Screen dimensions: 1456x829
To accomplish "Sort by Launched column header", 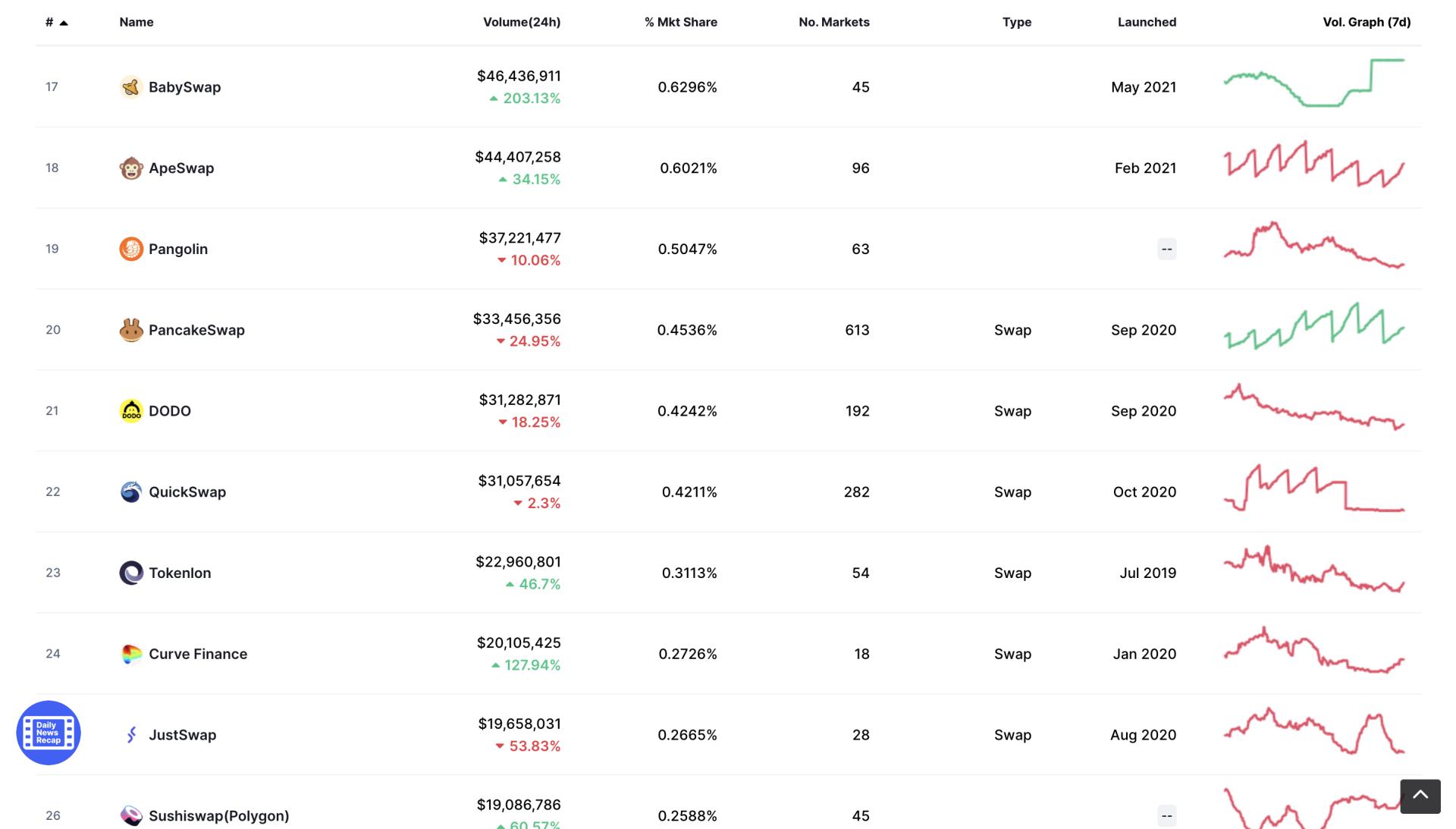I will coord(1147,22).
